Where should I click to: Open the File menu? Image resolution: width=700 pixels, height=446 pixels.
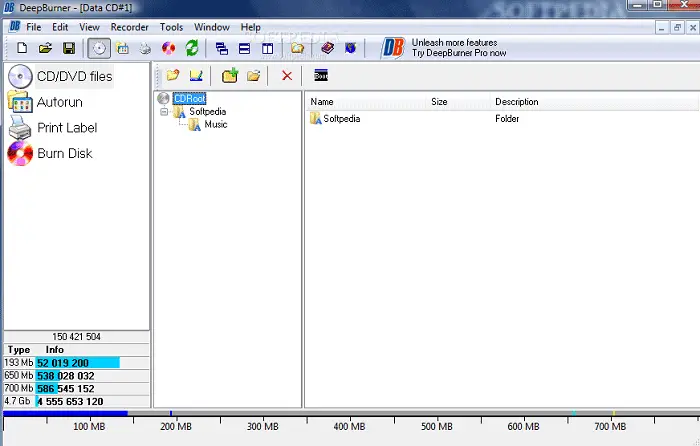tap(33, 27)
